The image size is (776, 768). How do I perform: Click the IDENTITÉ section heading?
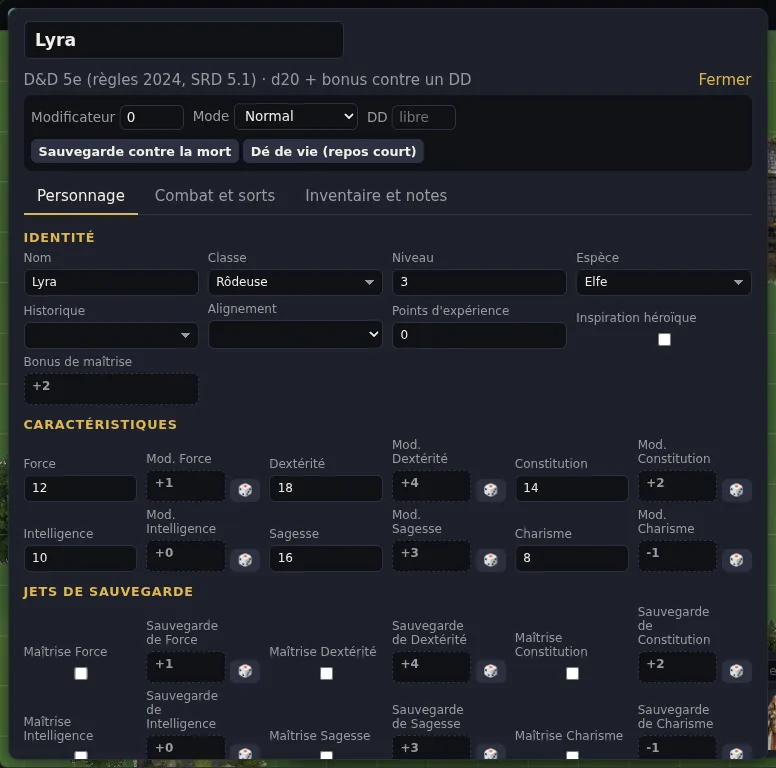[x=59, y=238]
